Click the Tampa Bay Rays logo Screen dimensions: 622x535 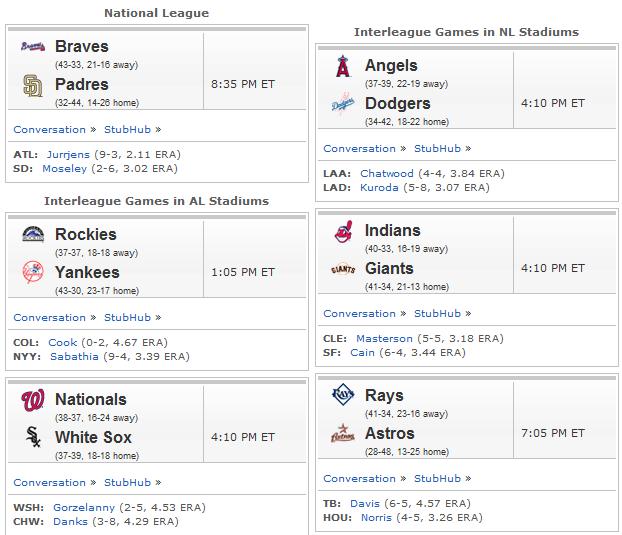pyautogui.click(x=343, y=395)
